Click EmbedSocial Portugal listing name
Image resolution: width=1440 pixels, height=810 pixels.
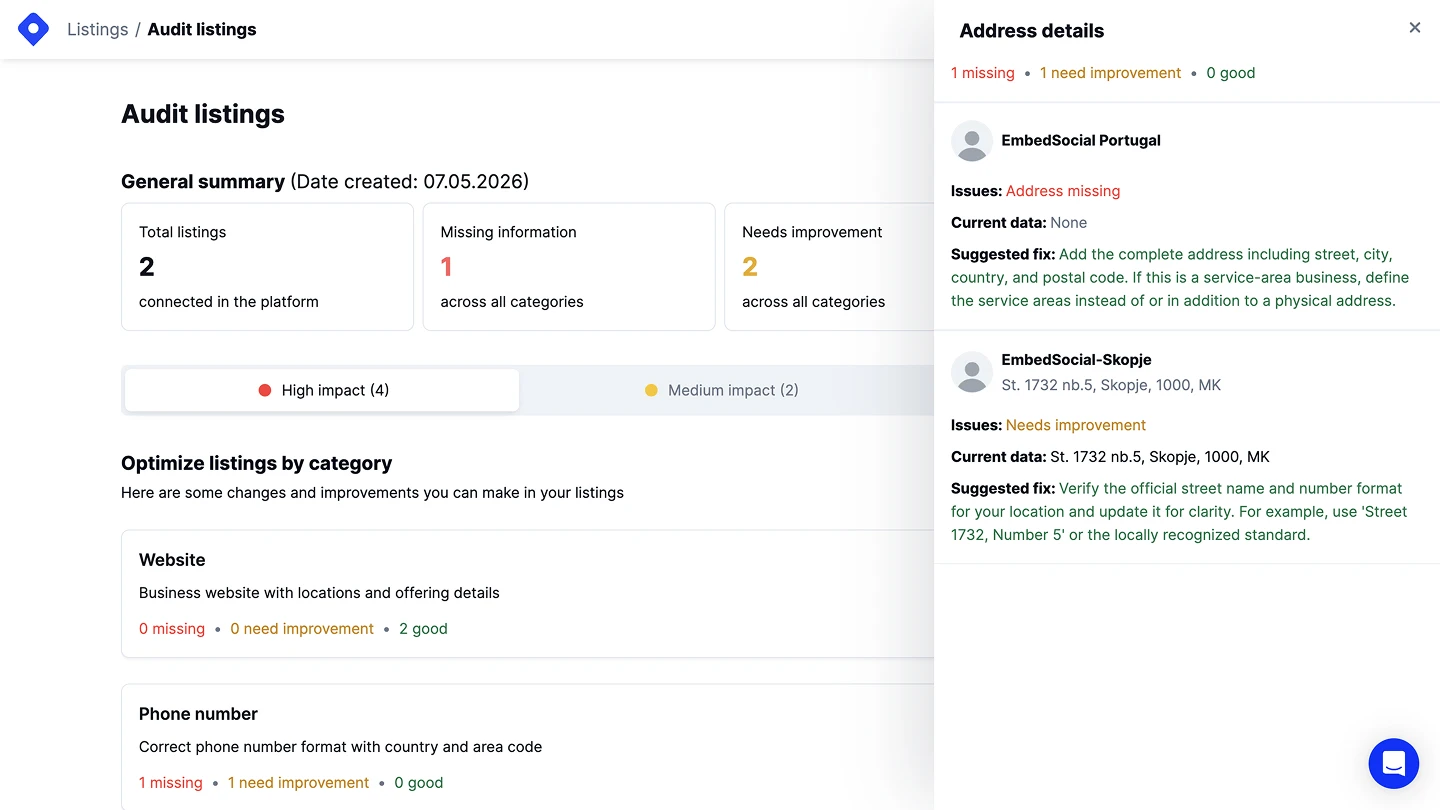click(x=1081, y=141)
